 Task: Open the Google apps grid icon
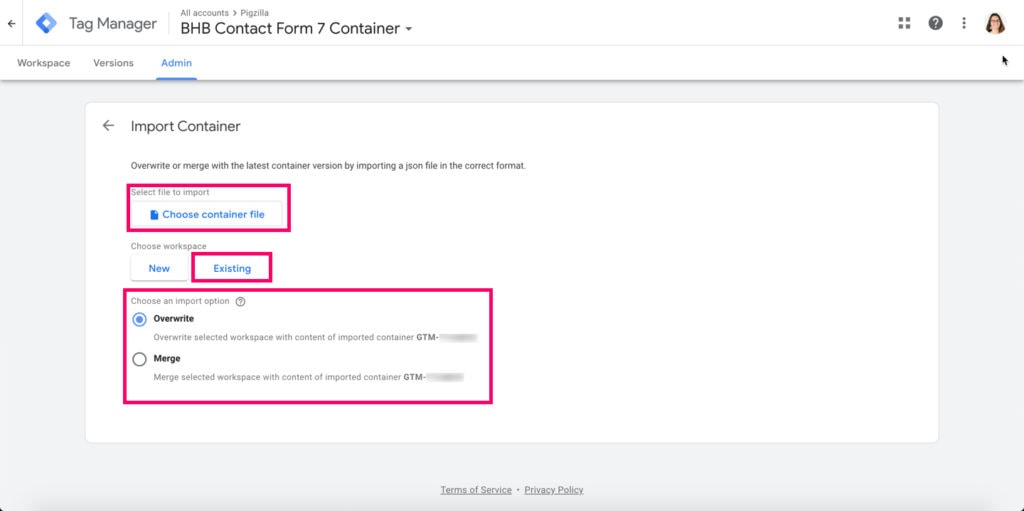tap(904, 24)
